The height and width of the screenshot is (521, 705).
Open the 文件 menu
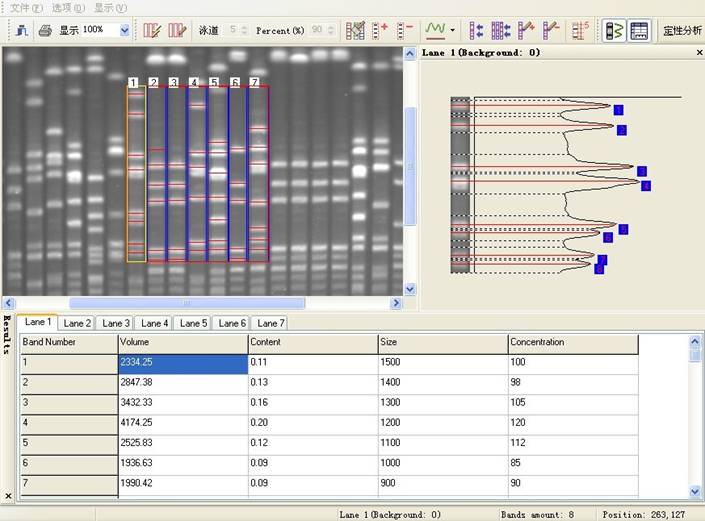26,8
